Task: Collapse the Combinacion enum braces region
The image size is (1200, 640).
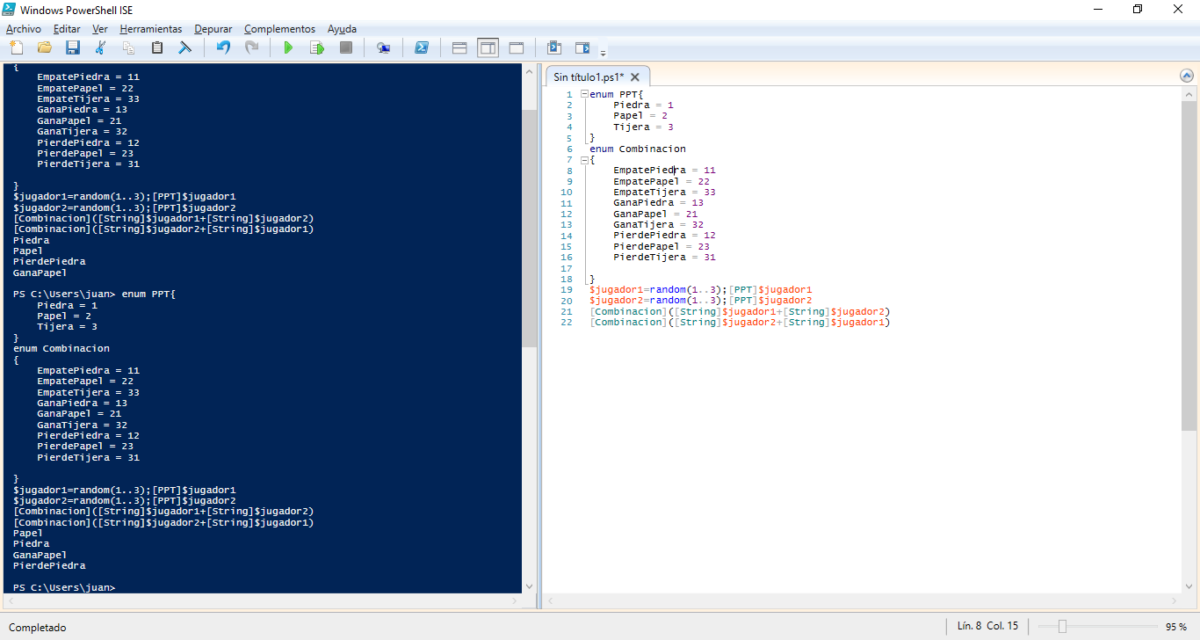Action: pos(583,158)
